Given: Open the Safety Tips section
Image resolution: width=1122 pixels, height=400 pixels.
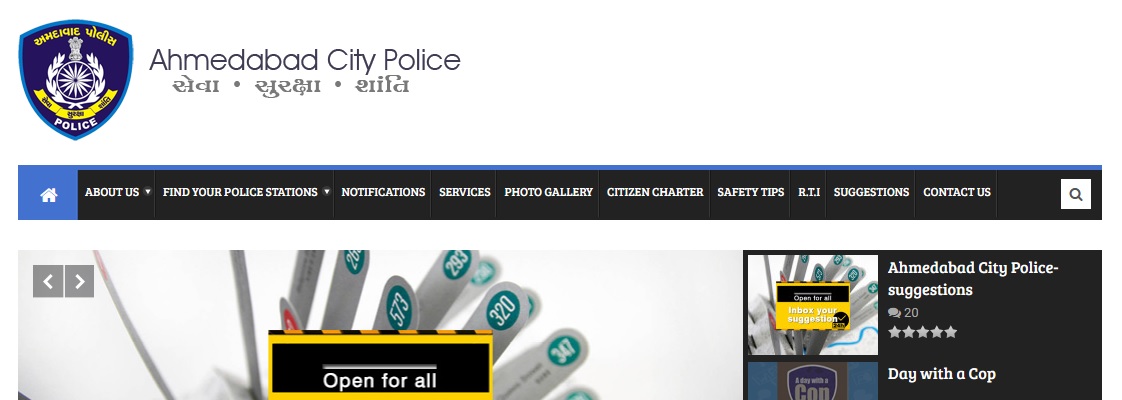Looking at the screenshot, I should (750, 192).
